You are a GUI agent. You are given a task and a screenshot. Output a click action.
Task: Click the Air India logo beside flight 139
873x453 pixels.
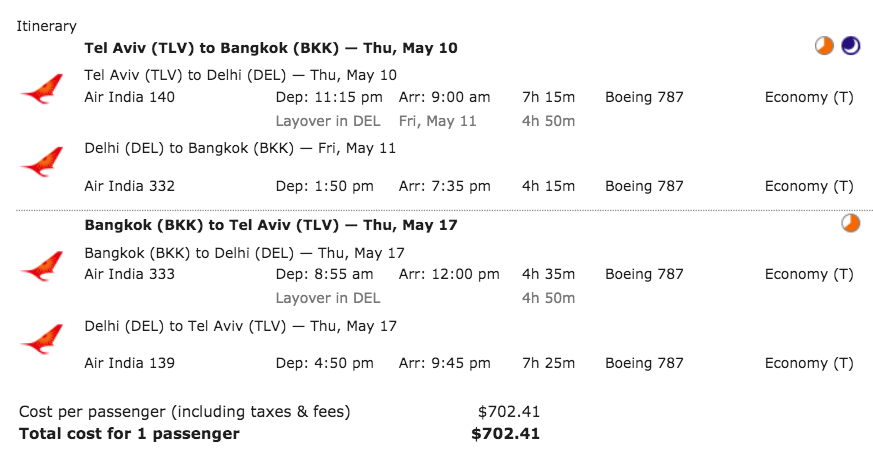42,339
